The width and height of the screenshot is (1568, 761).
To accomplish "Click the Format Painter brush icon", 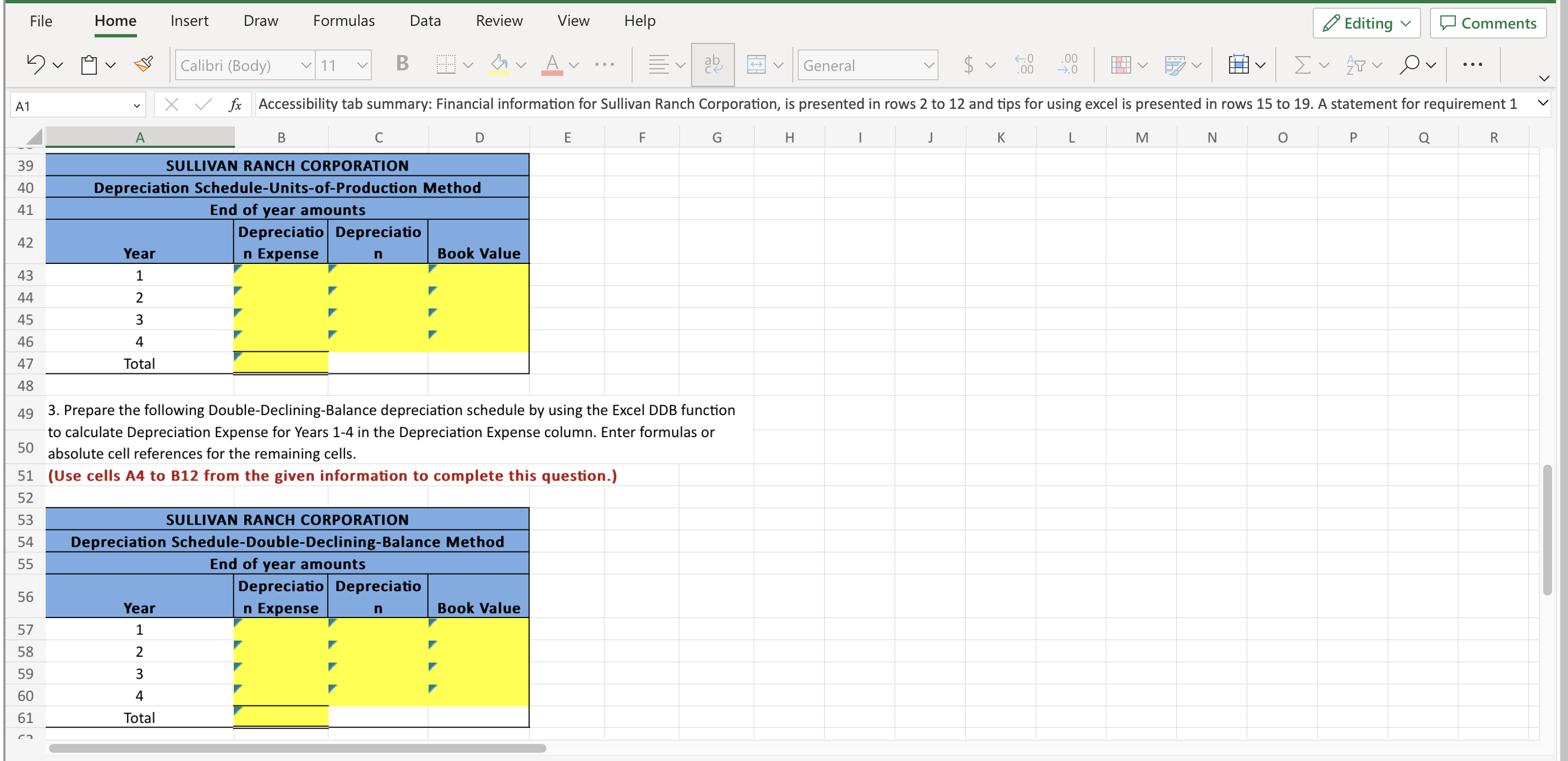I will coord(144,64).
